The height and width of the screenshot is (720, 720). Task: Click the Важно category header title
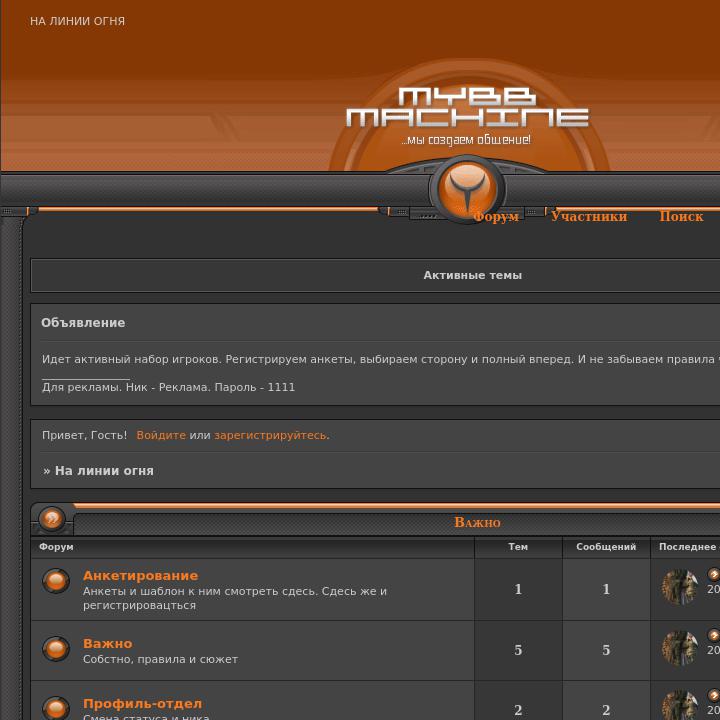[x=477, y=522]
